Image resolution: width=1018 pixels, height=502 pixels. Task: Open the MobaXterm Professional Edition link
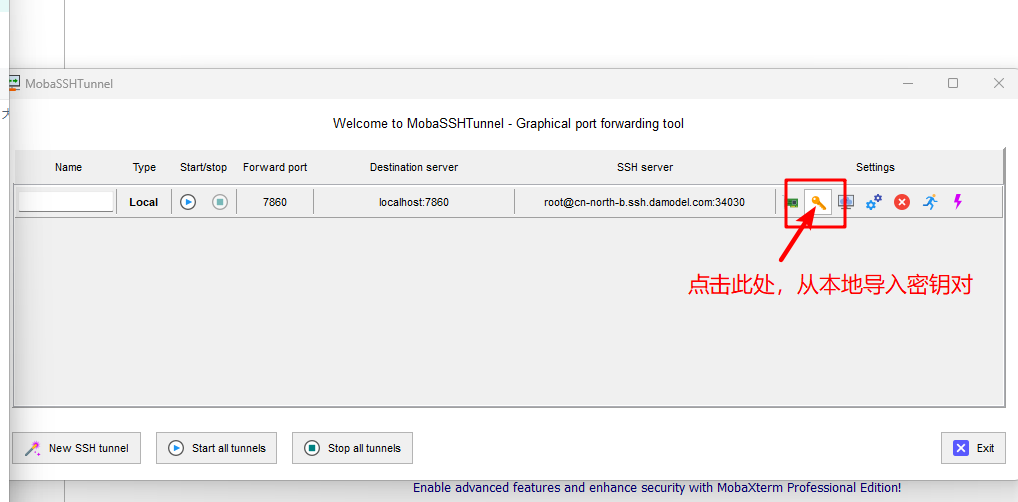pos(657,488)
